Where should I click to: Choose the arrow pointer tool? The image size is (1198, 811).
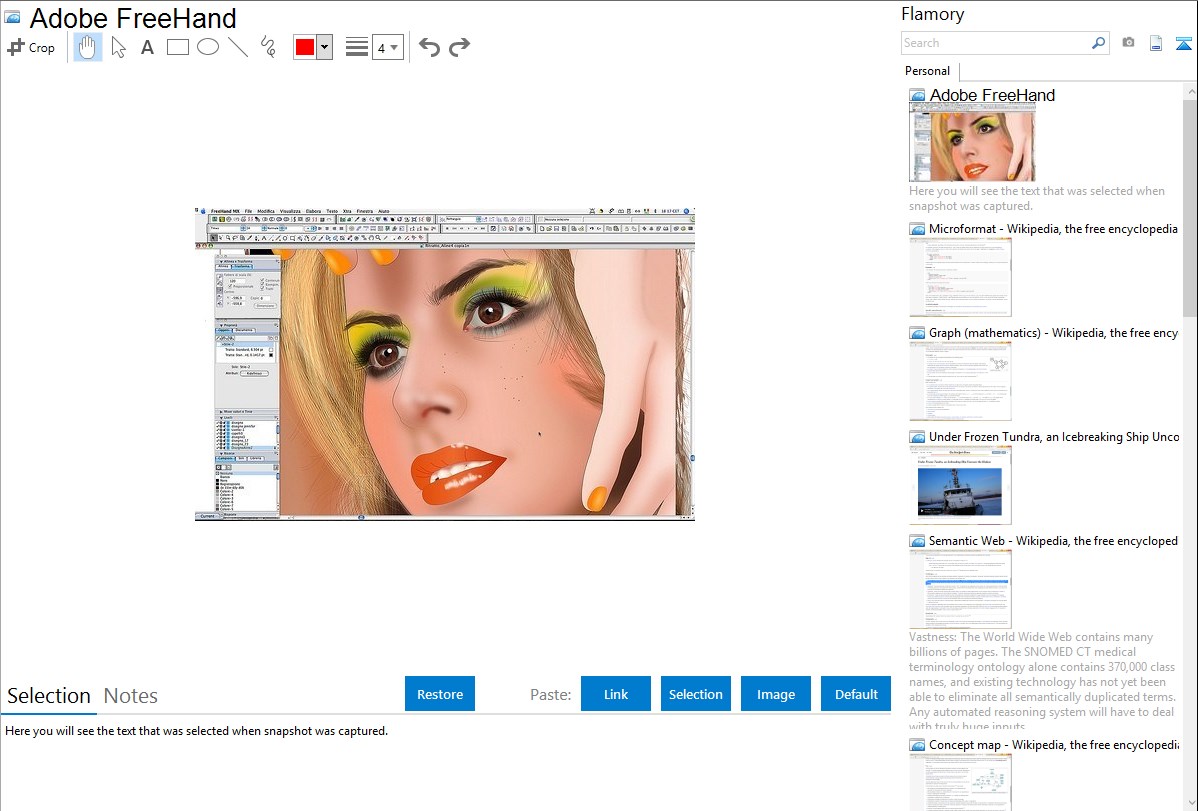[118, 47]
